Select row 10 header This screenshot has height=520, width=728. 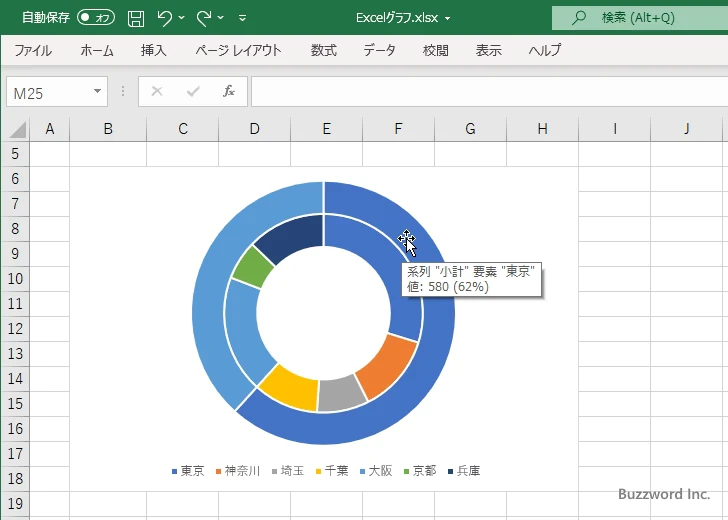pyautogui.click(x=15, y=279)
